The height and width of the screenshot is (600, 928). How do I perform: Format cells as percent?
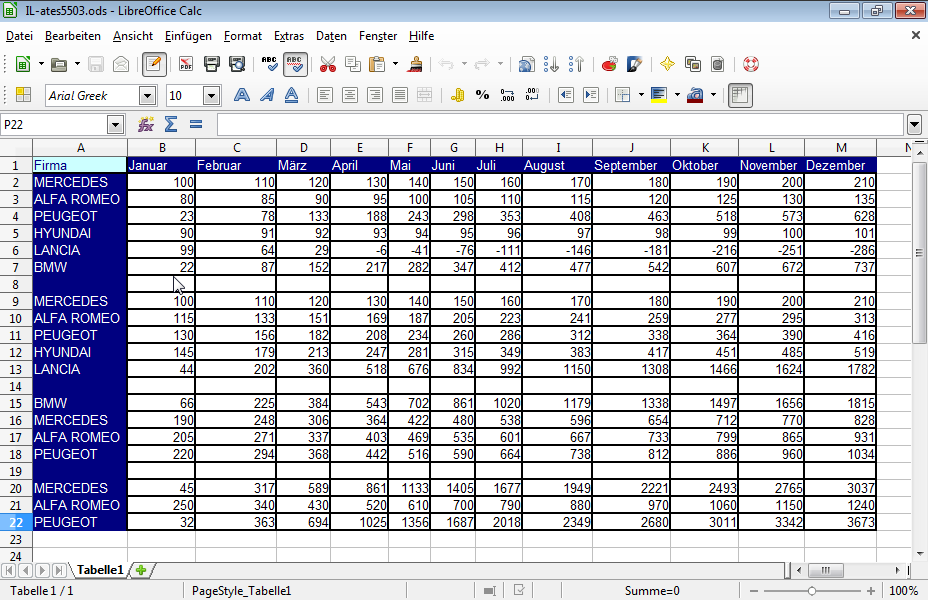[x=482, y=95]
